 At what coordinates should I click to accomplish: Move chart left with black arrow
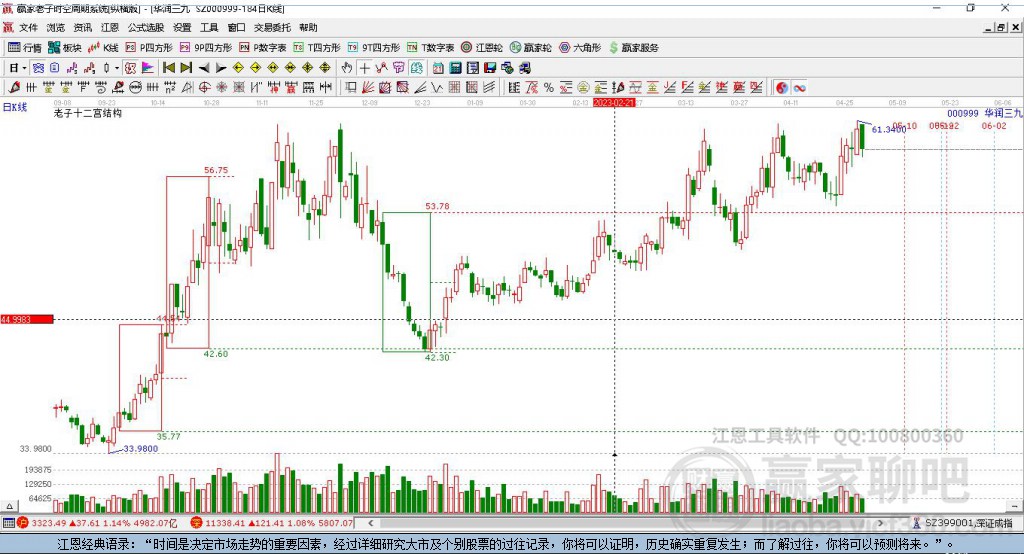pyautogui.click(x=204, y=68)
